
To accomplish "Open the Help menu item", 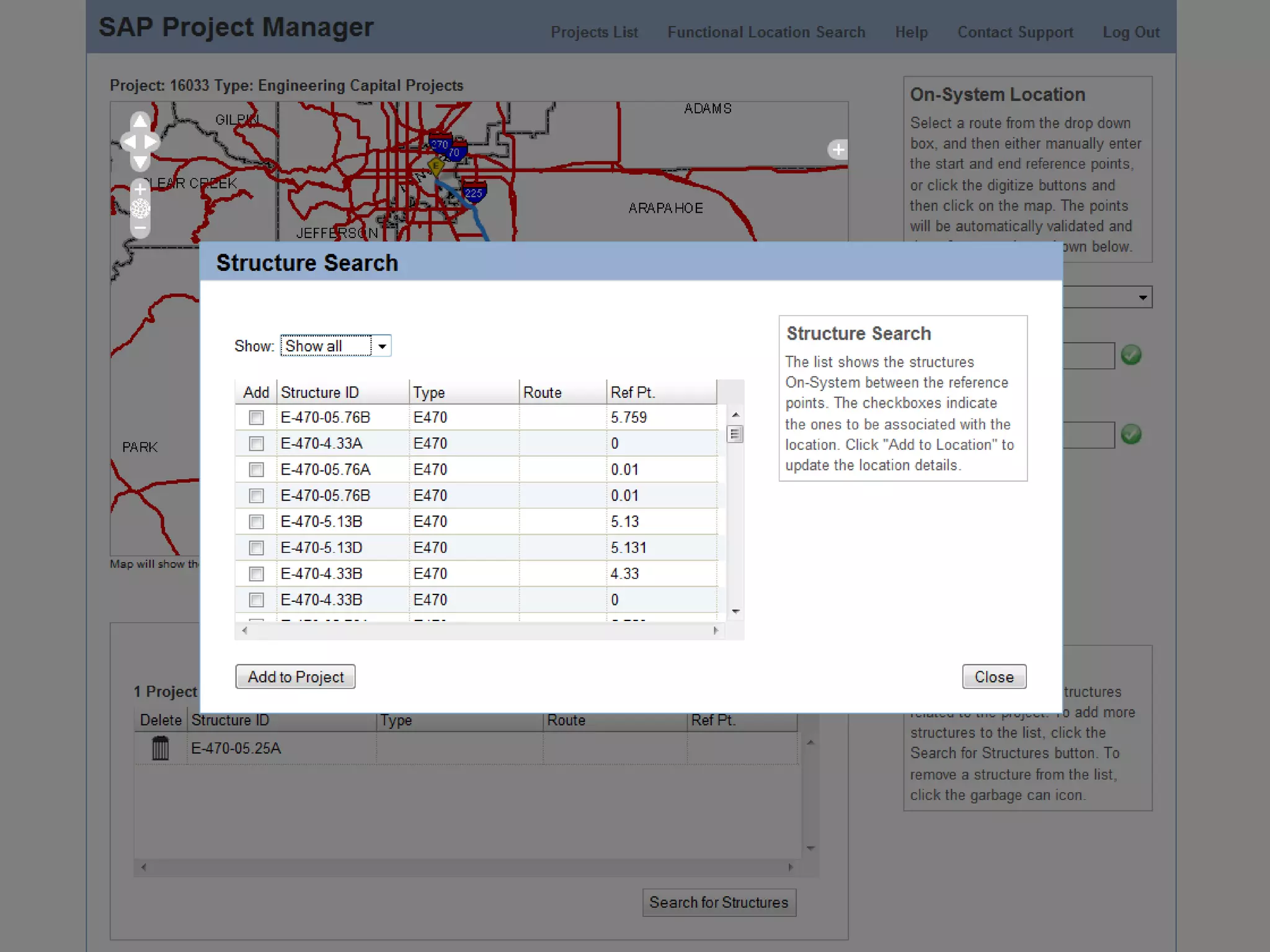I will (x=911, y=32).
